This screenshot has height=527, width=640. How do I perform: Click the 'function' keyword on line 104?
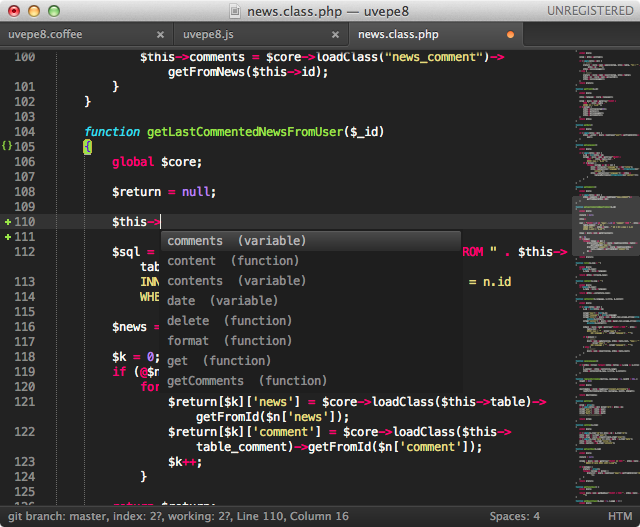(112, 132)
